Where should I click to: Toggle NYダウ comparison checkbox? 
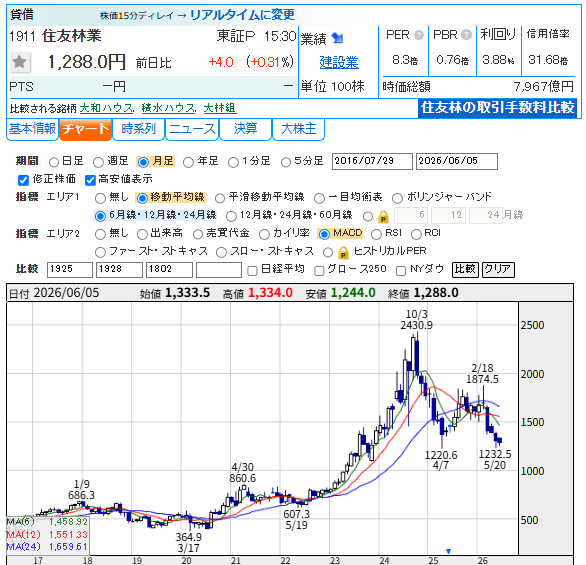pos(401,271)
